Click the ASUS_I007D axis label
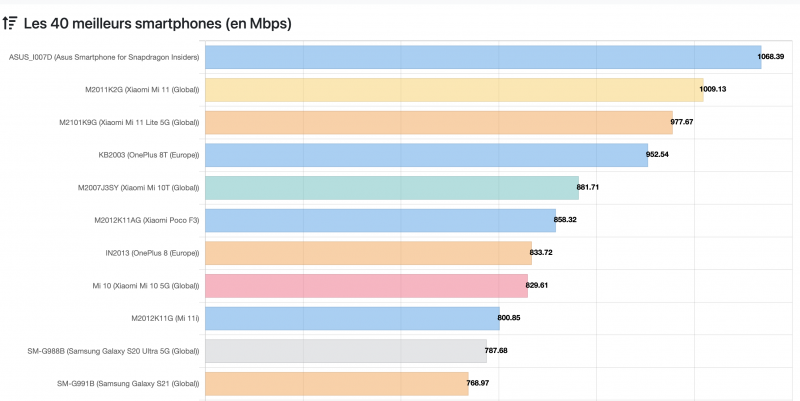Viewport: 800px width, 401px height. [x=104, y=57]
